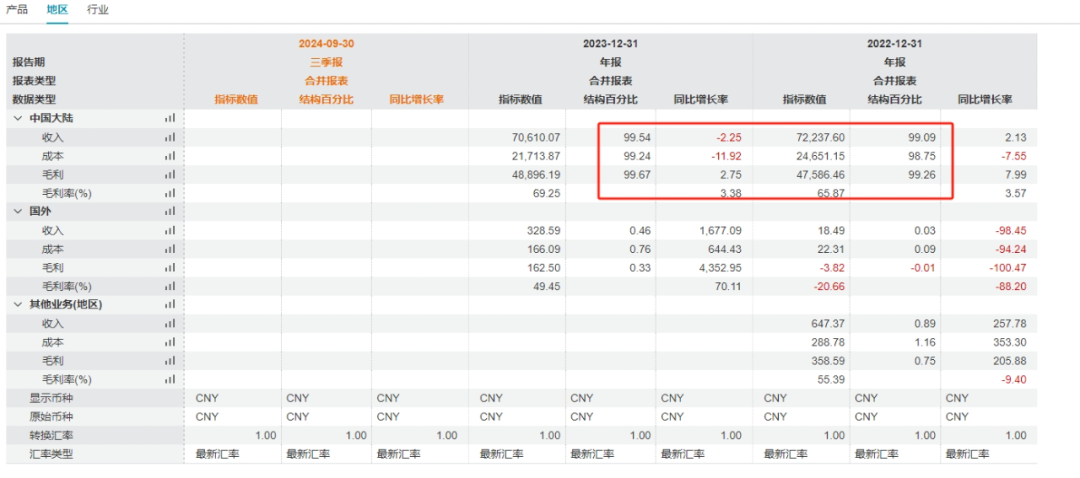The image size is (1080, 478).
Task: Click the 显示币种 row label
Action: (51, 398)
